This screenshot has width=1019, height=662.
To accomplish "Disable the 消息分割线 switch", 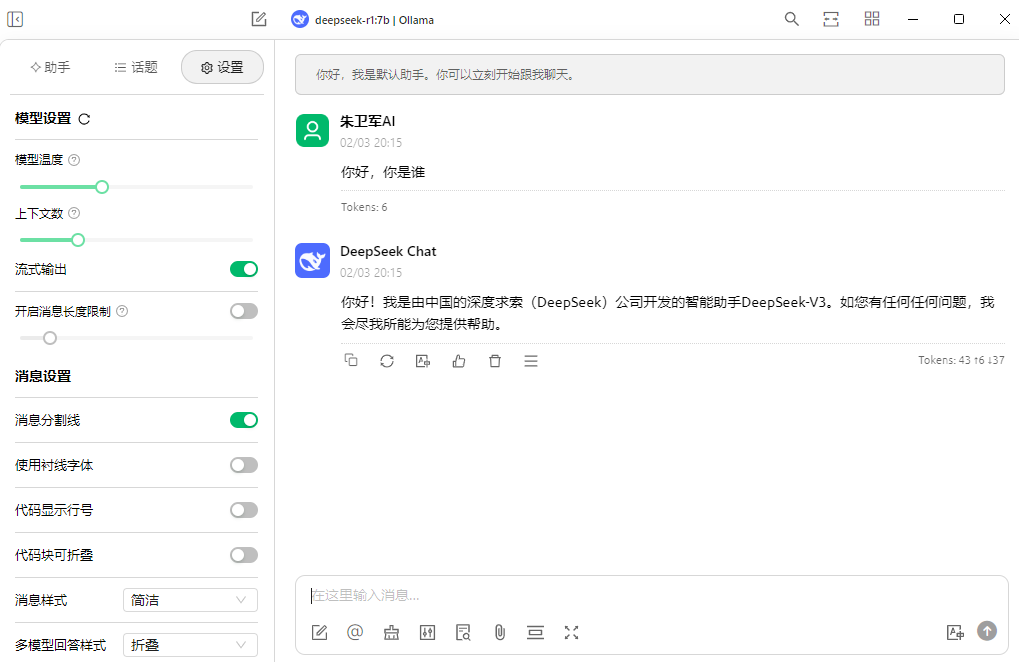I will click(x=244, y=420).
